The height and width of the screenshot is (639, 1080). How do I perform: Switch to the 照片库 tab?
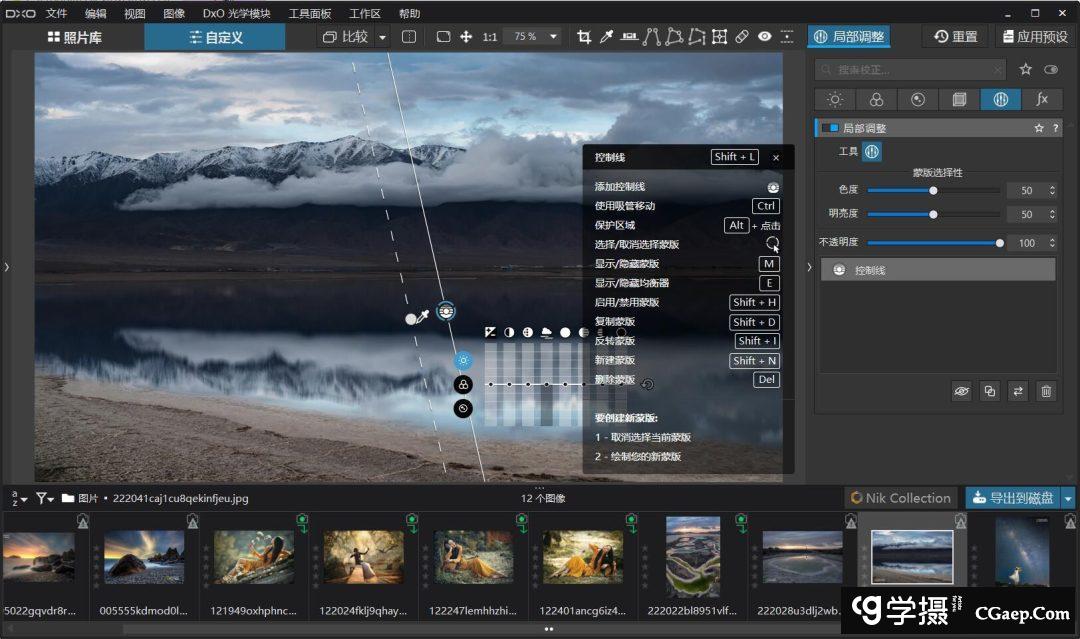(x=74, y=37)
